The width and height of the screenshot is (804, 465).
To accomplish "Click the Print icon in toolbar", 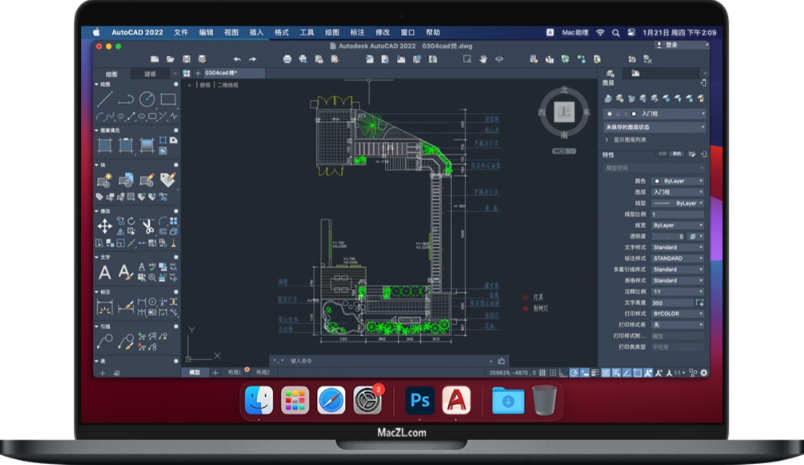I will pyautogui.click(x=287, y=59).
